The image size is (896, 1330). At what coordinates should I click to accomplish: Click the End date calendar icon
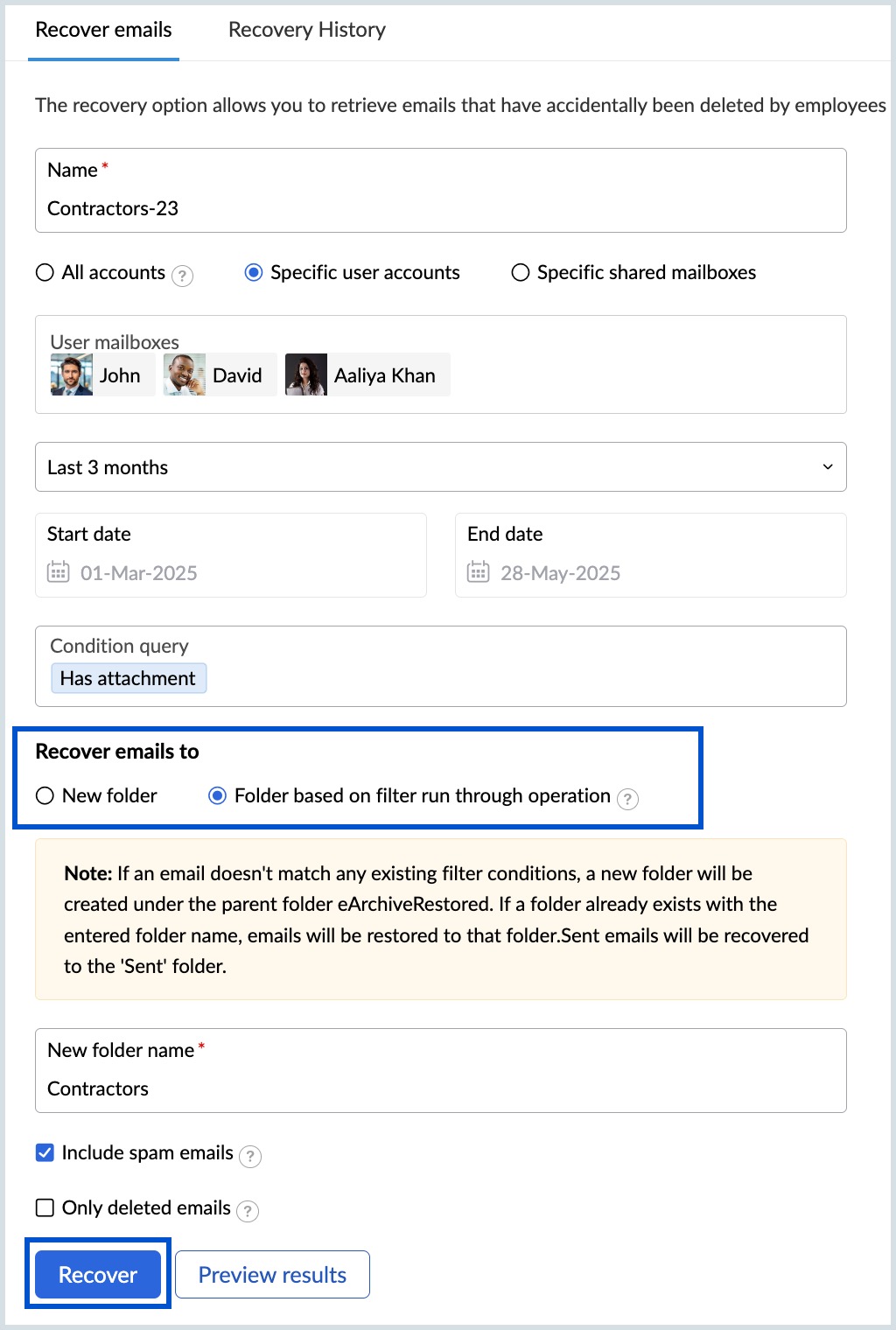[x=478, y=572]
